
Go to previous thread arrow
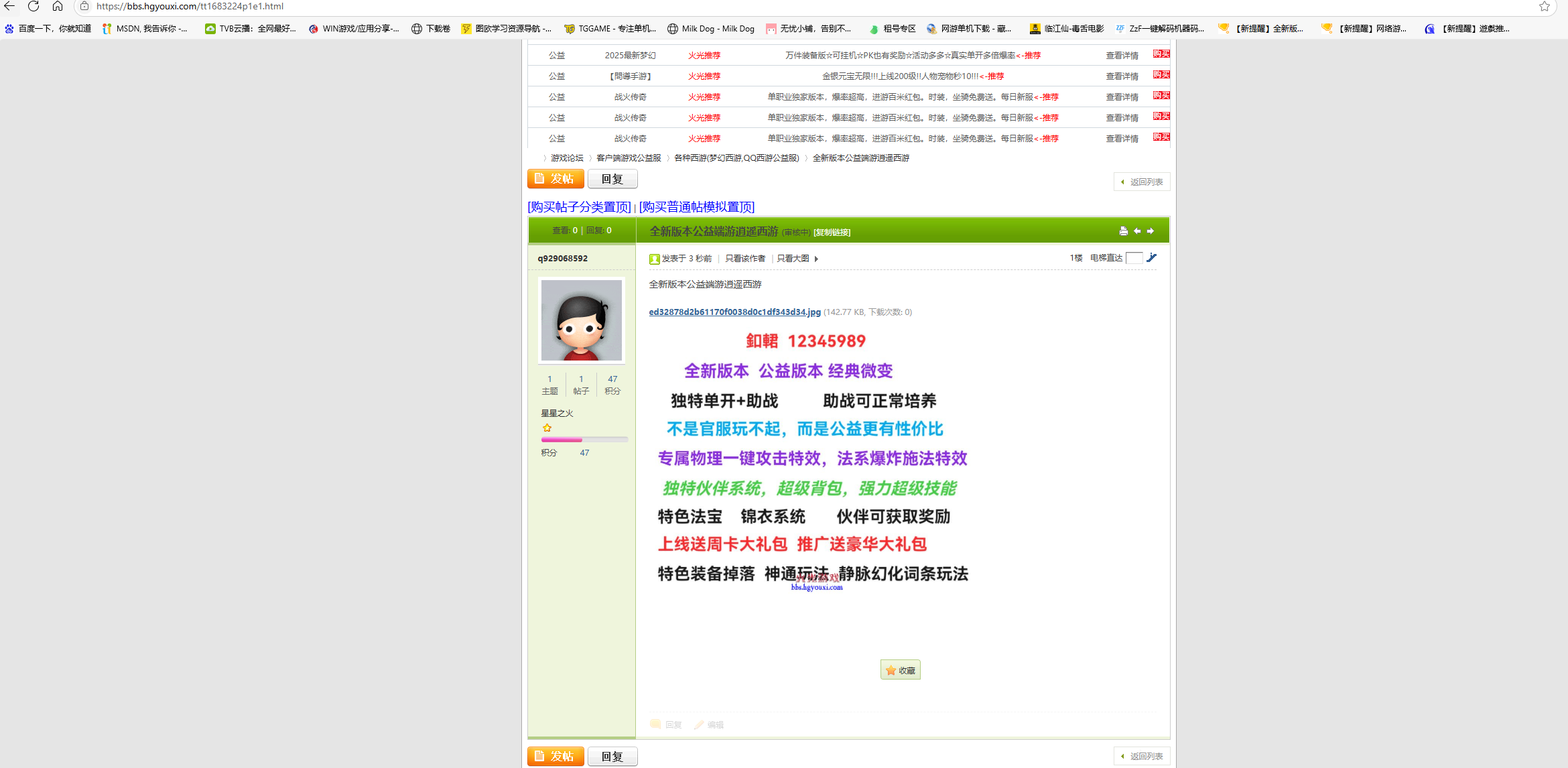click(1137, 231)
